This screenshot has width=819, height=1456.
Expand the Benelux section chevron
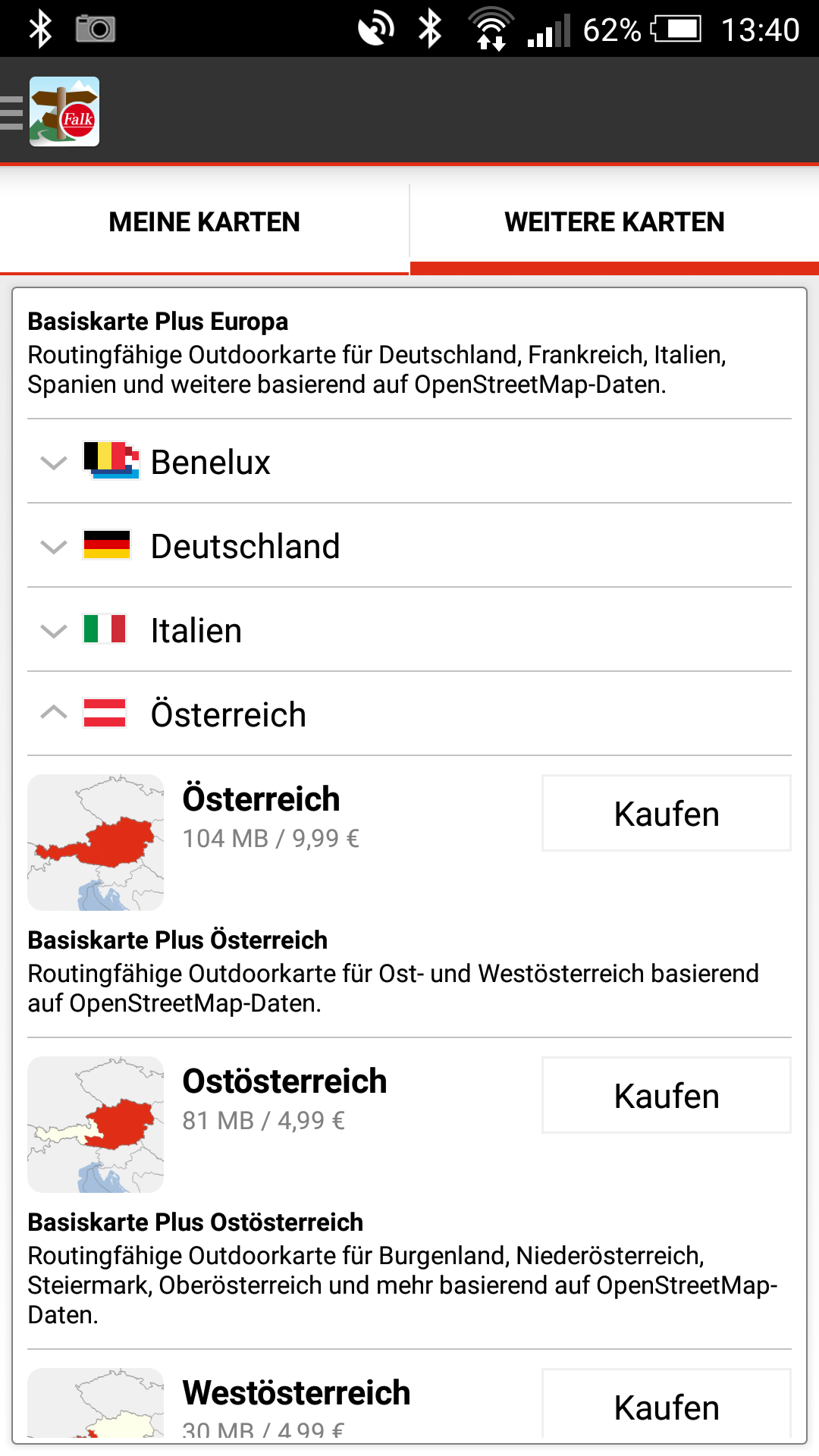coord(54,463)
